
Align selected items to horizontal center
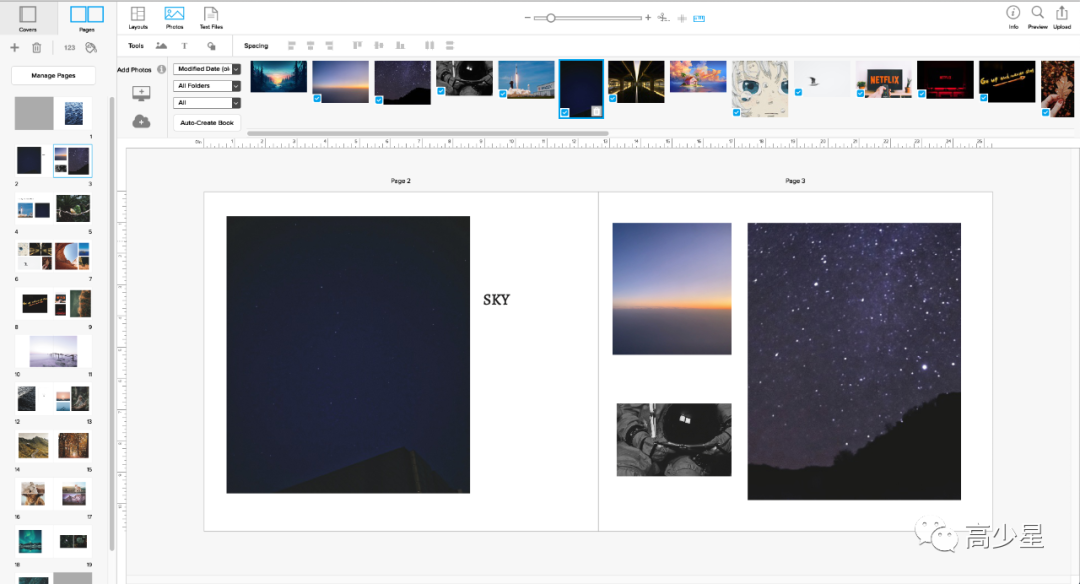point(311,45)
